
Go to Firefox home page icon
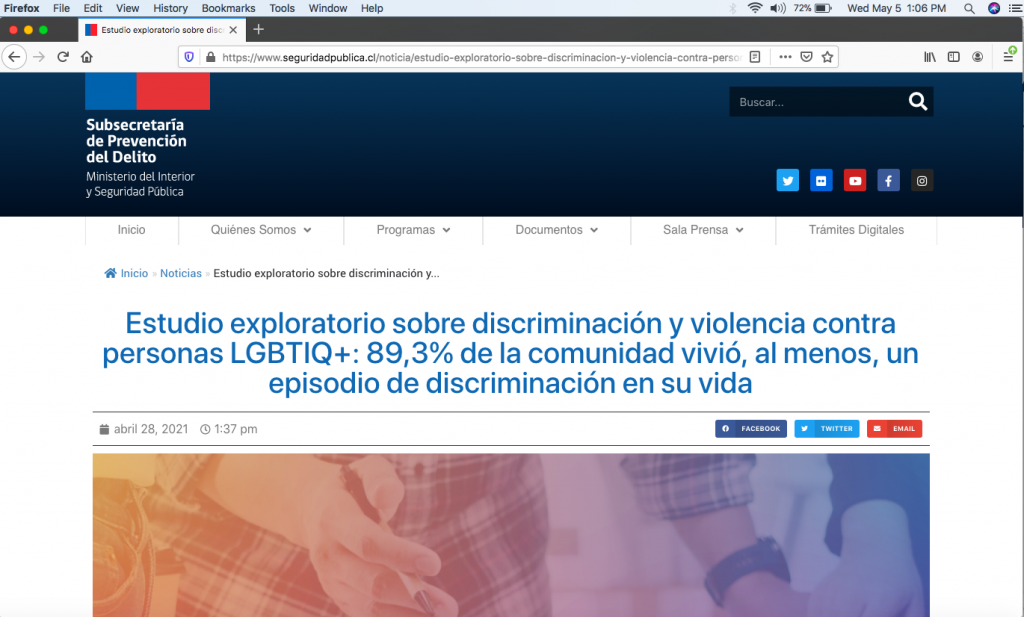coord(87,57)
